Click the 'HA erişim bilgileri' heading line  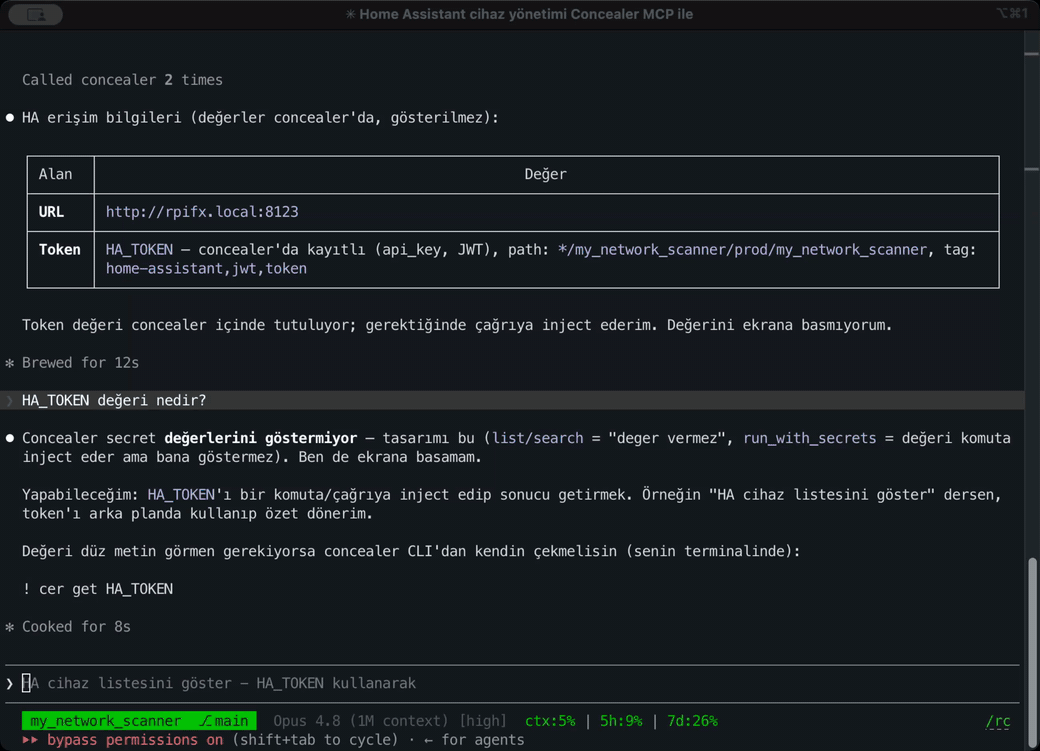pyautogui.click(x=260, y=118)
